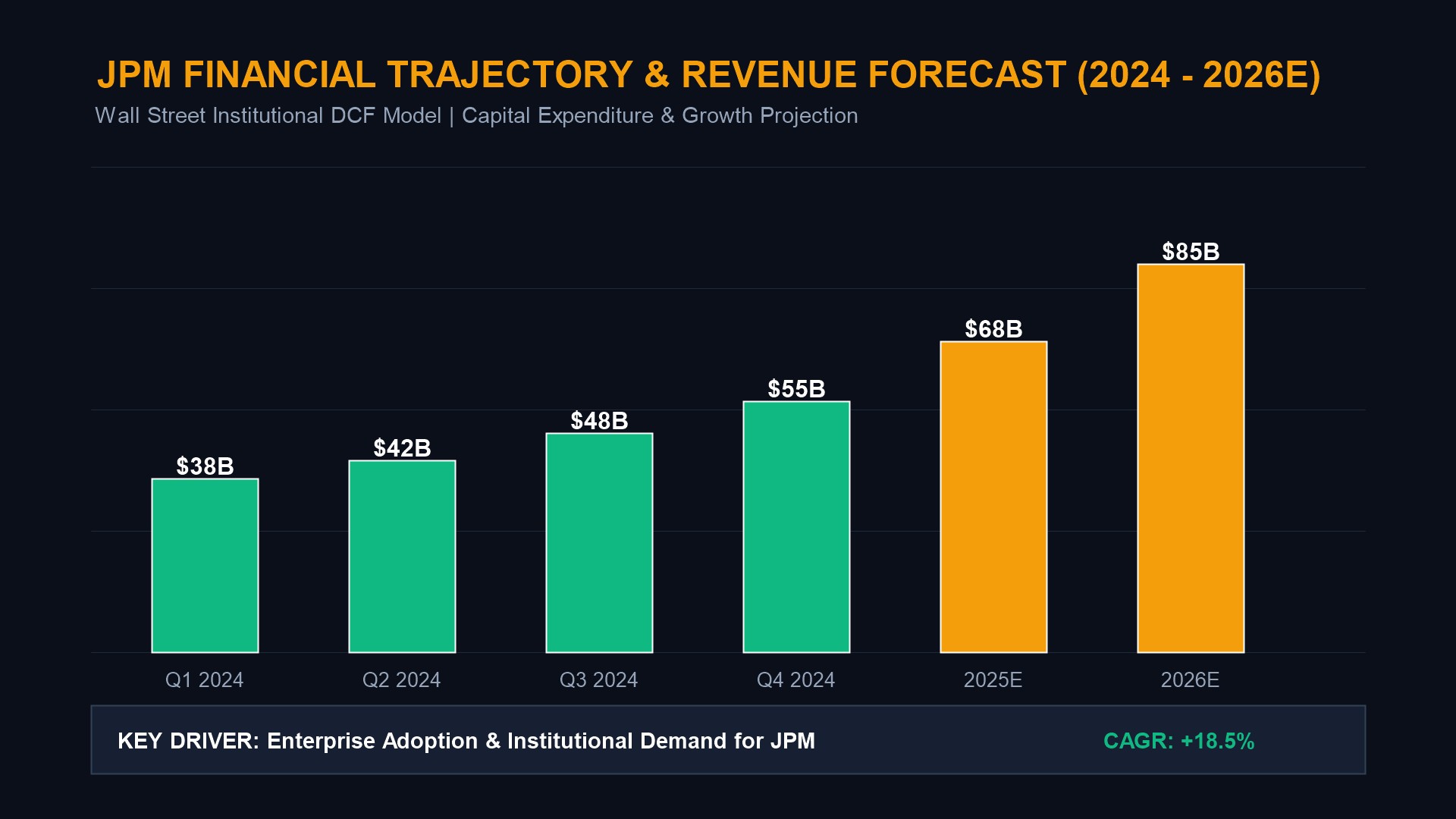
Task: Click the Q4 2024 green bar
Action: coord(796,526)
